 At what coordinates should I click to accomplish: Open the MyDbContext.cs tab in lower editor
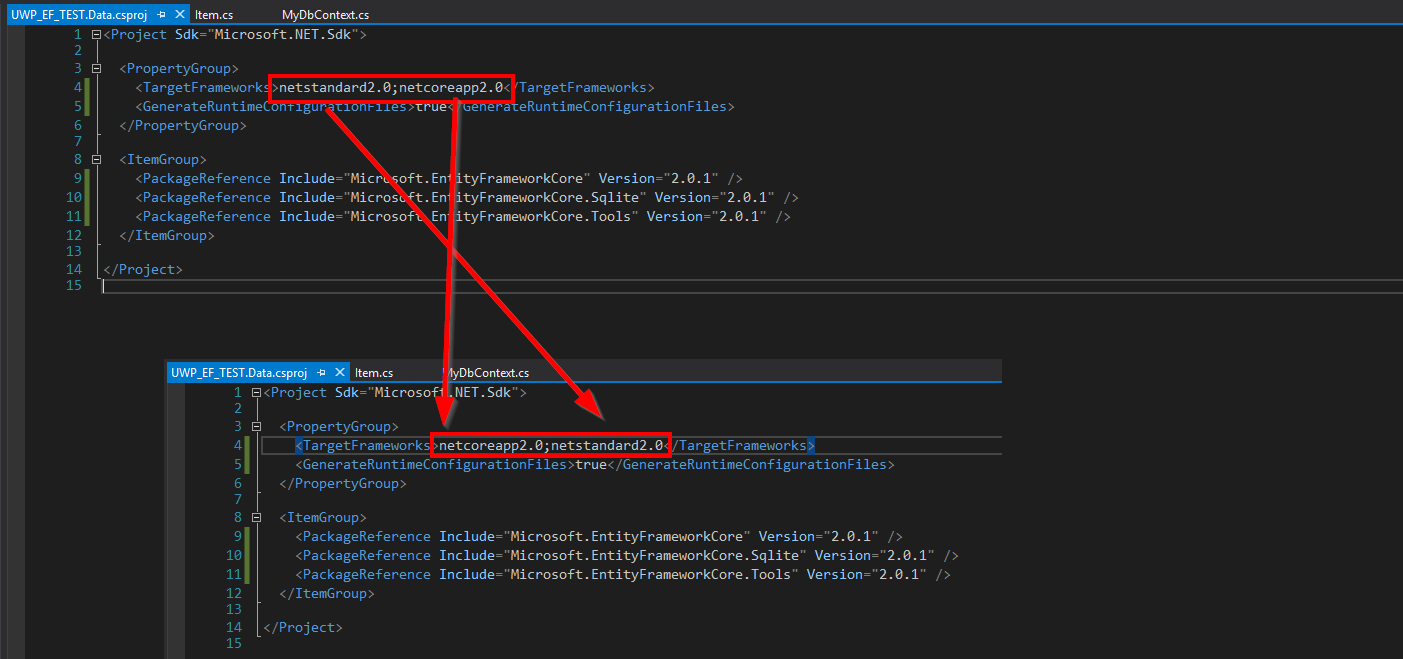click(486, 373)
